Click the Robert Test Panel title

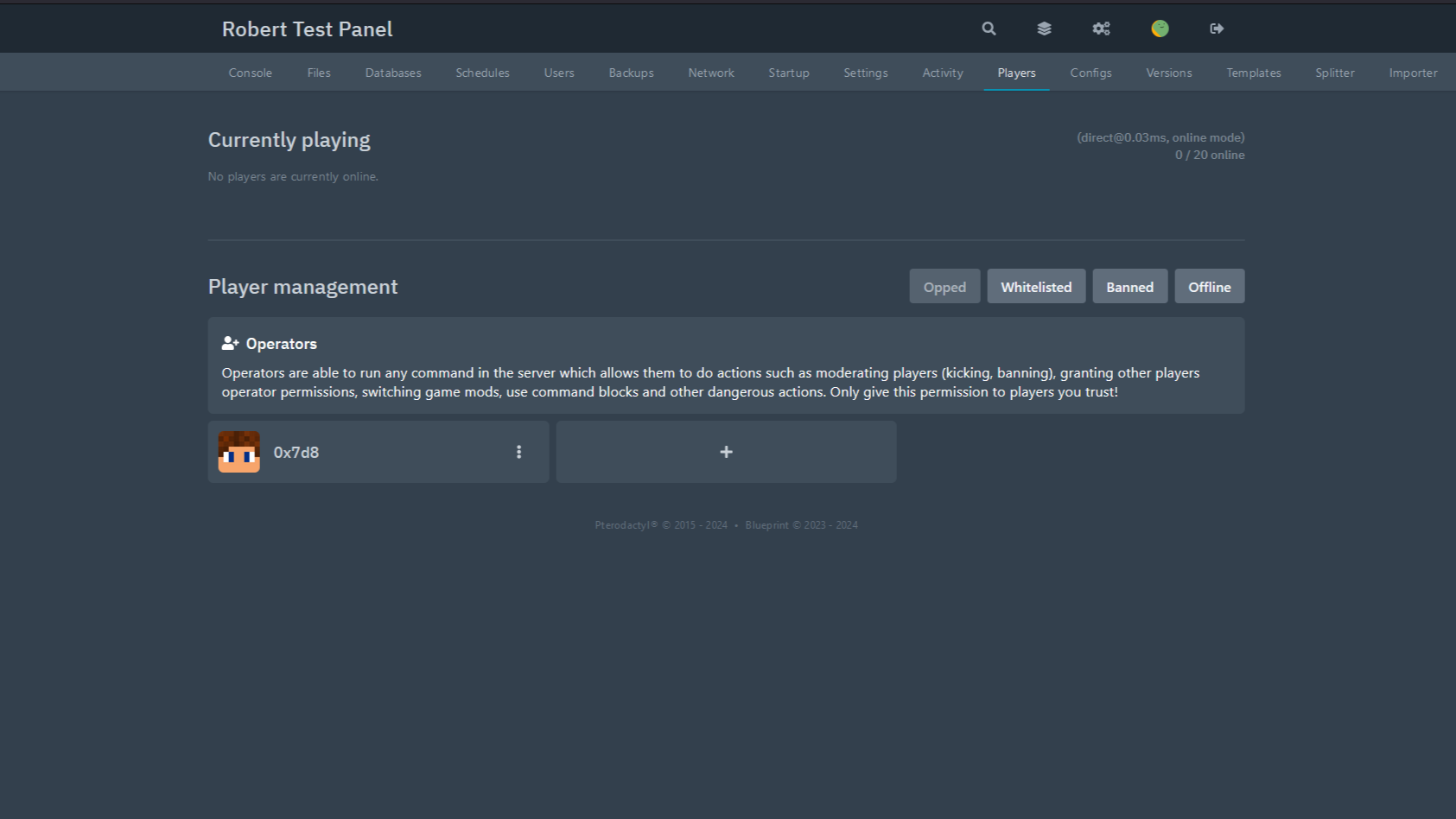click(307, 29)
